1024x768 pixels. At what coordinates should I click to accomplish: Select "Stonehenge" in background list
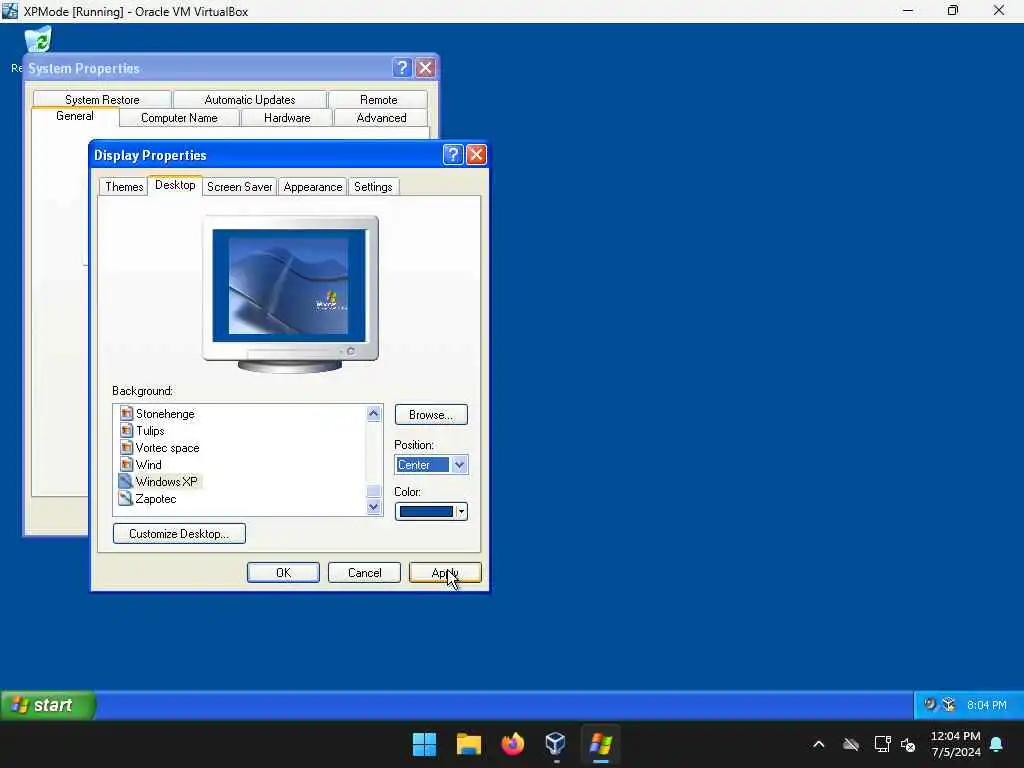[x=165, y=414]
